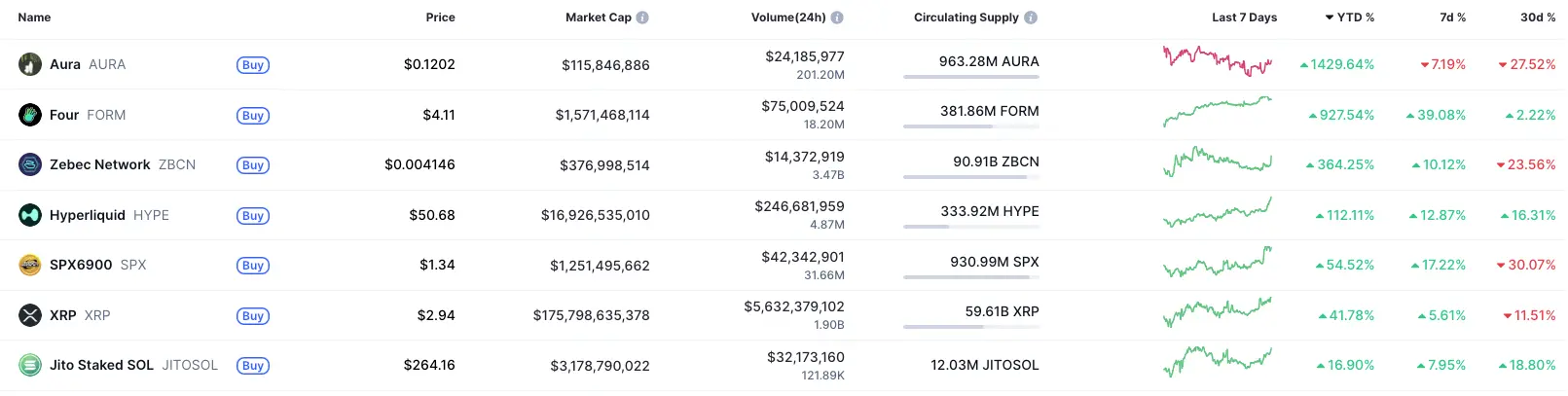Click the Aura coin logo icon
Screen dimensions: 1568x396
pyautogui.click(x=30, y=64)
